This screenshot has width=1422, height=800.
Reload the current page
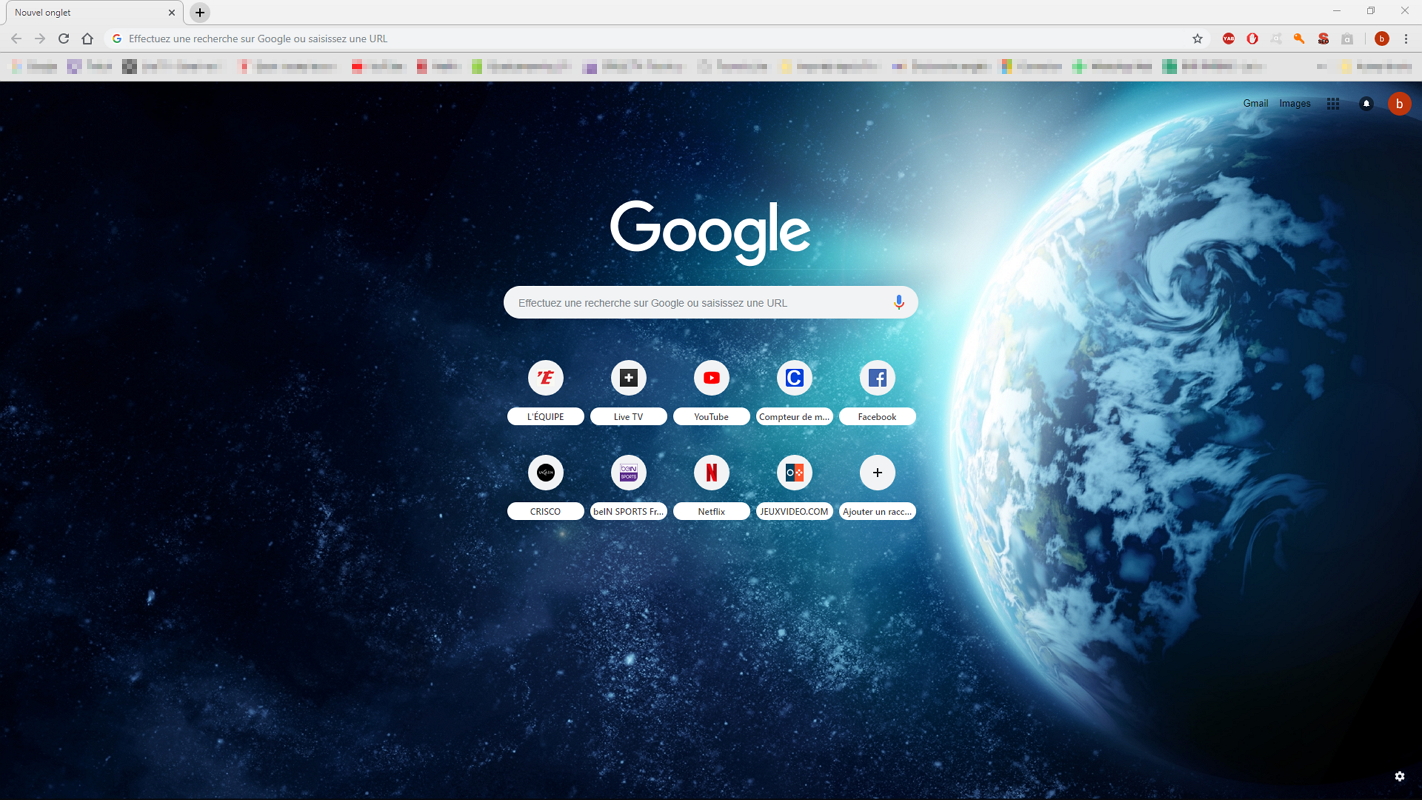pyautogui.click(x=63, y=39)
